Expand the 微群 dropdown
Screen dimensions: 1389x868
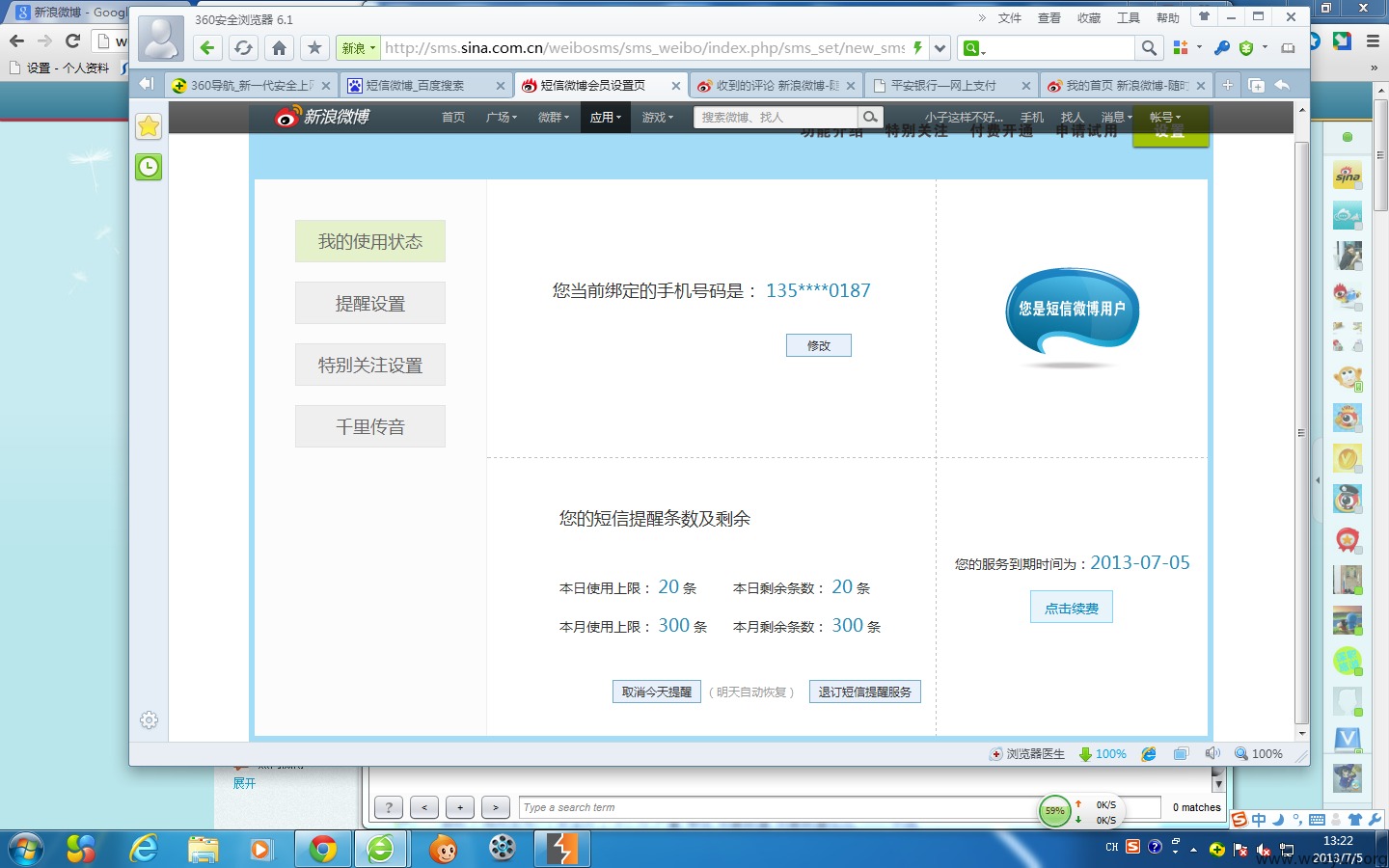tap(554, 117)
